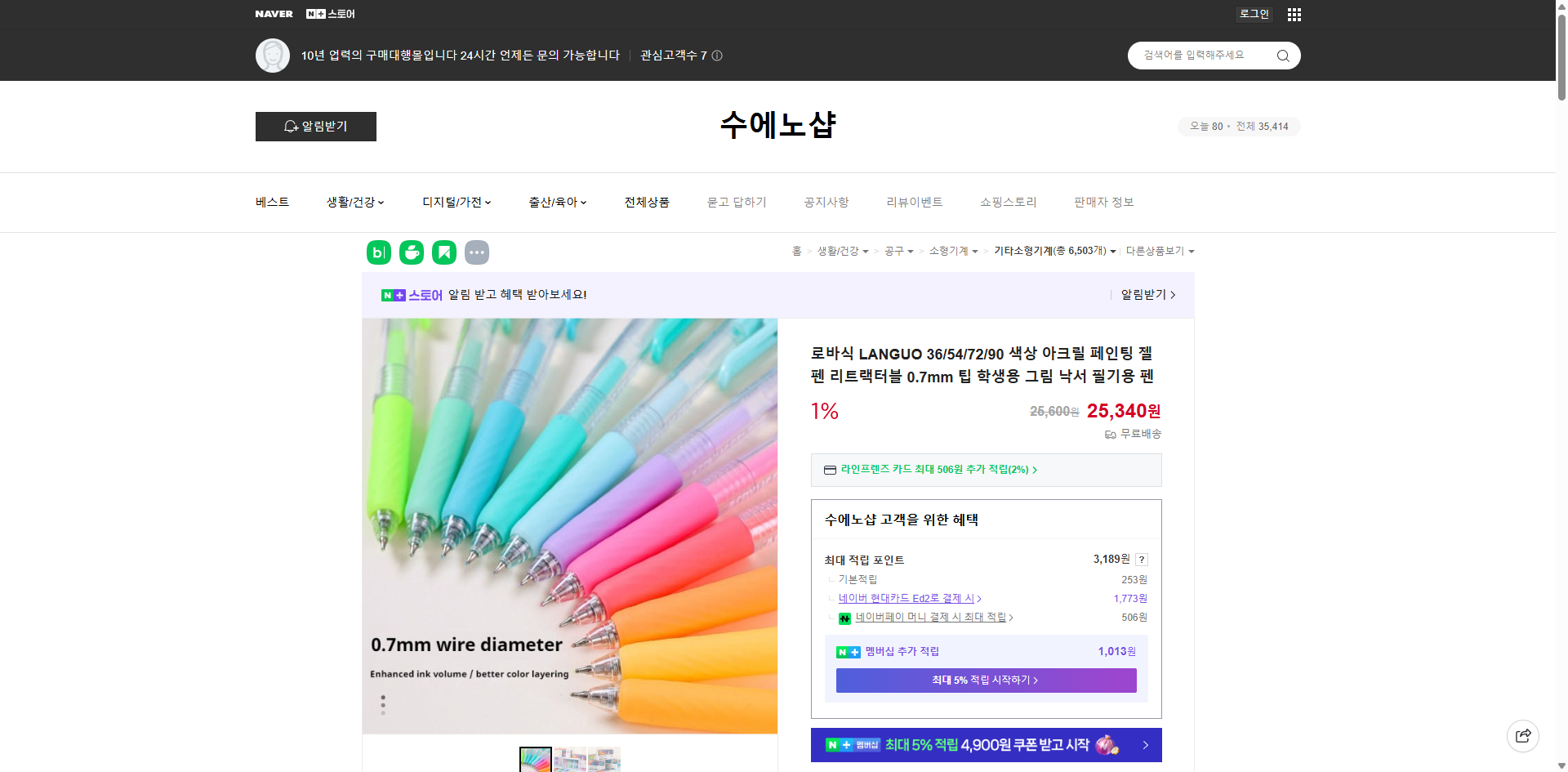Expand the 다른상품보기 dropdown
Screen dimensions: 1568x772
click(1160, 251)
